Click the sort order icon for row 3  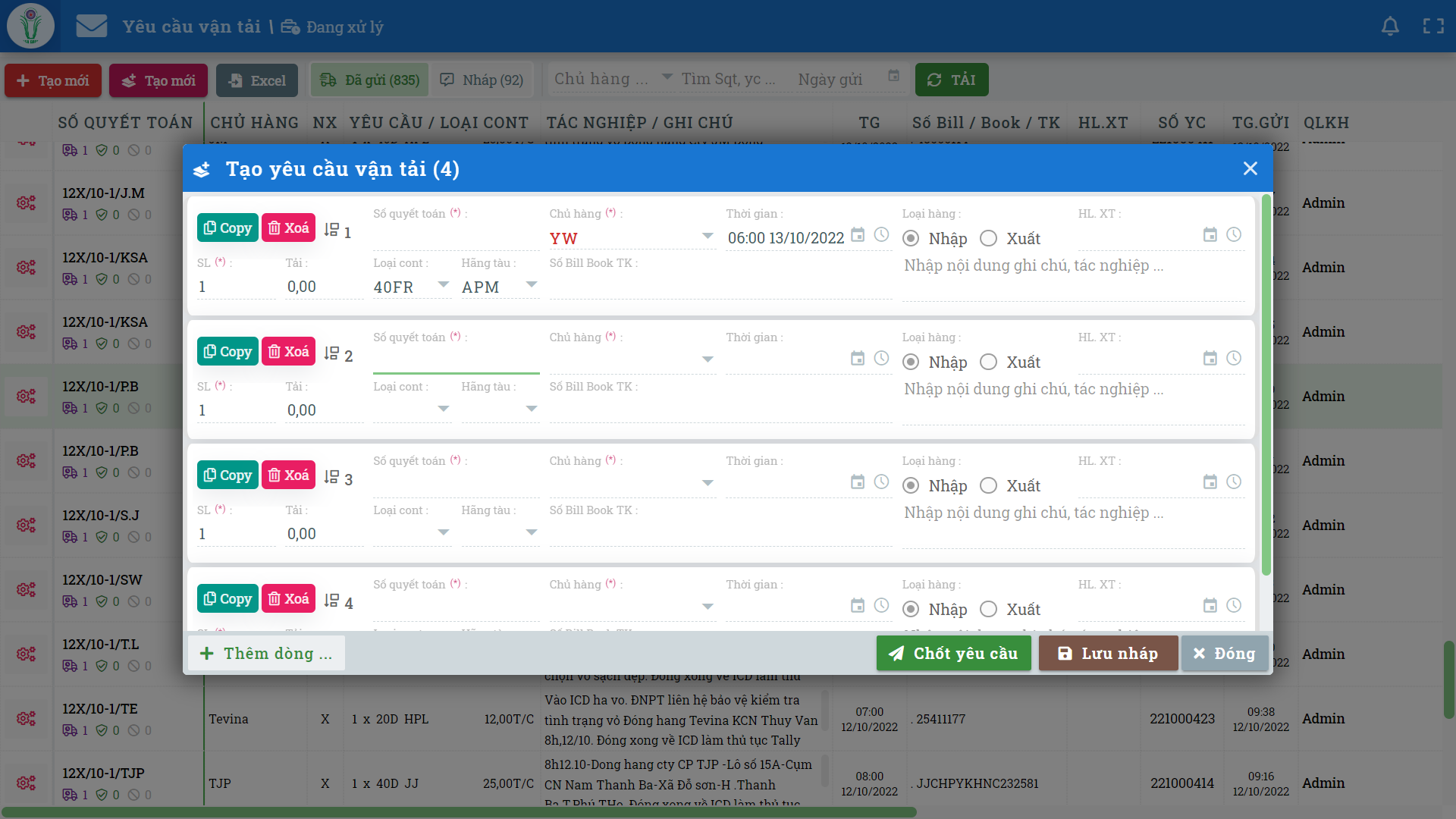(331, 477)
